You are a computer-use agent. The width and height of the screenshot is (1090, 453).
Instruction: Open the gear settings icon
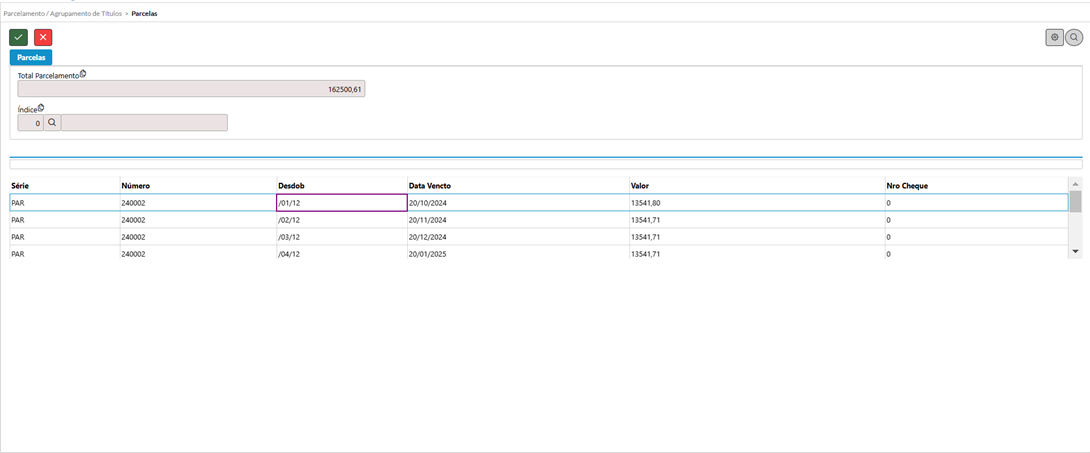tap(1055, 38)
